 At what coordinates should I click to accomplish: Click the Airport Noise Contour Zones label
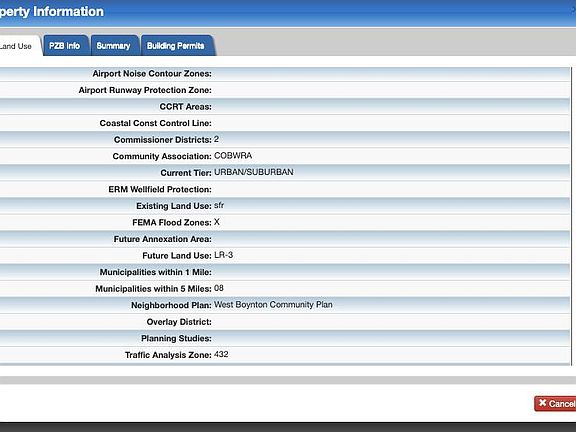[x=152, y=73]
